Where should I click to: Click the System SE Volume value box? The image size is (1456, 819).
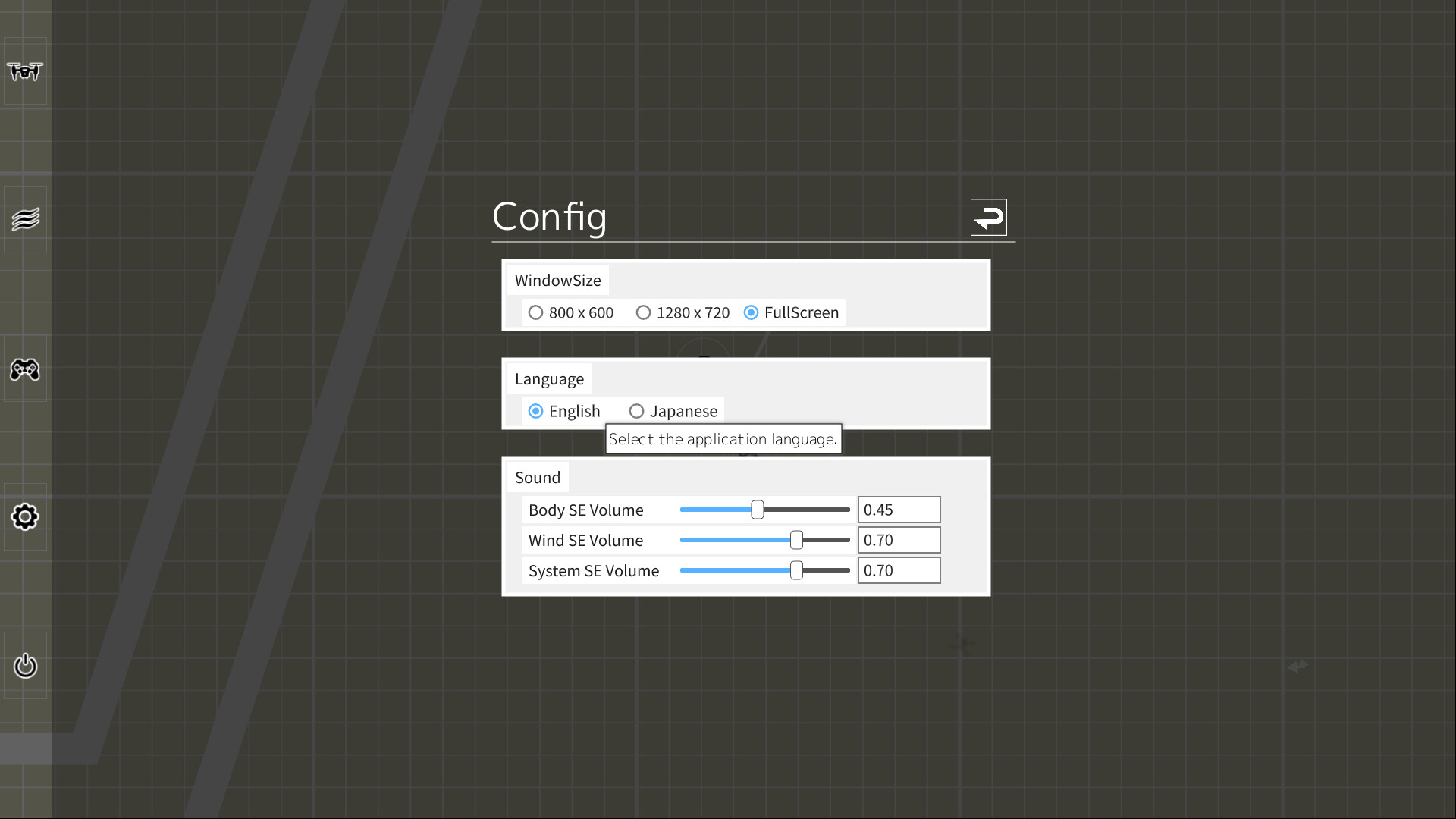click(x=899, y=570)
